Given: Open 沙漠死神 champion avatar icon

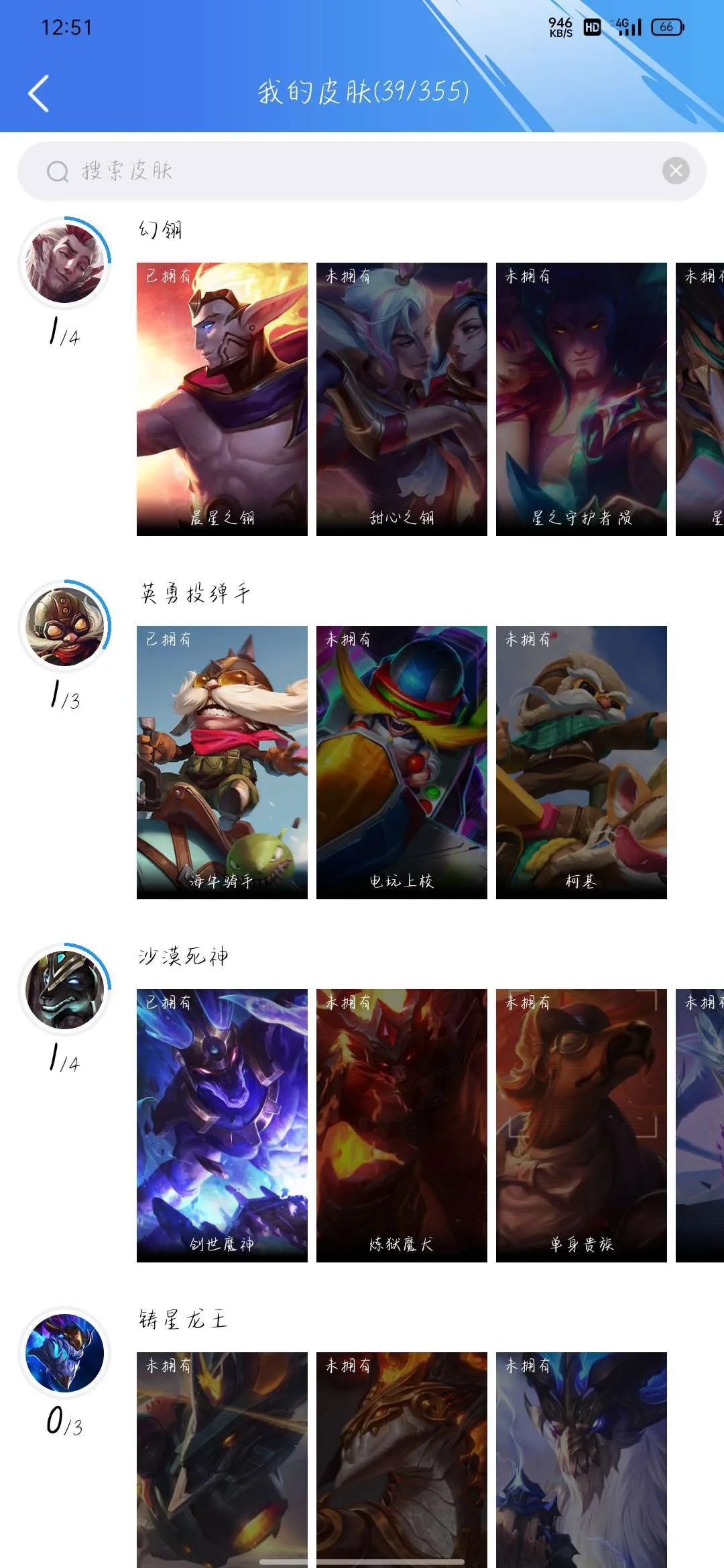Looking at the screenshot, I should pos(64,990).
